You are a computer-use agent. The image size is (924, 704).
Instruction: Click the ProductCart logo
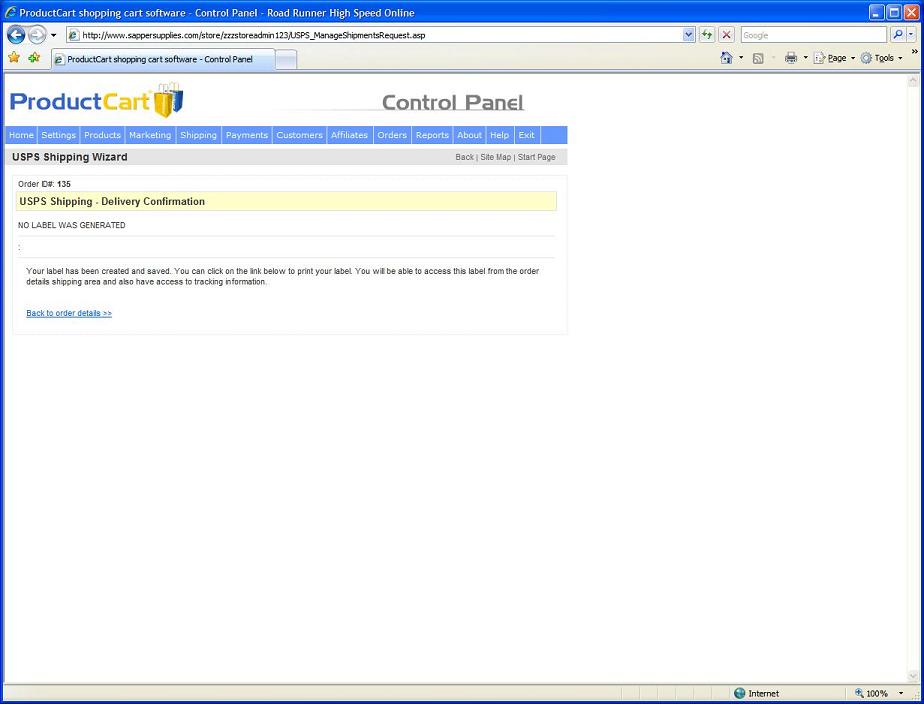pyautogui.click(x=96, y=101)
